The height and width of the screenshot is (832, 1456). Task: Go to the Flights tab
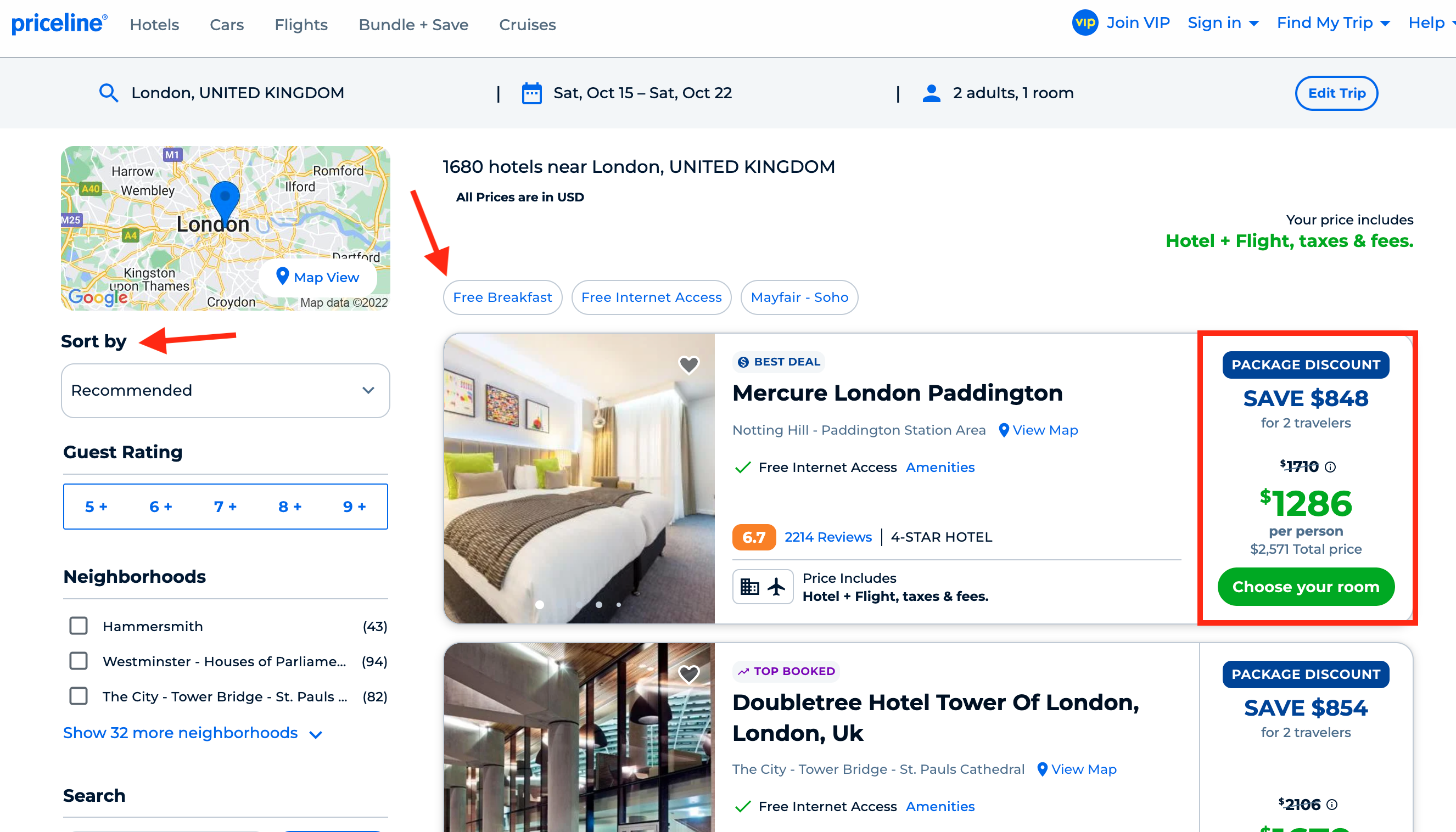pos(301,25)
